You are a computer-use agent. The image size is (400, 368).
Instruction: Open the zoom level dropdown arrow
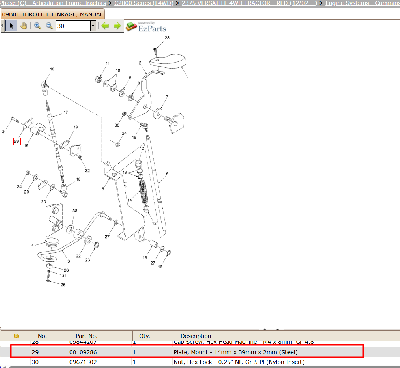pyautogui.click(x=94, y=26)
